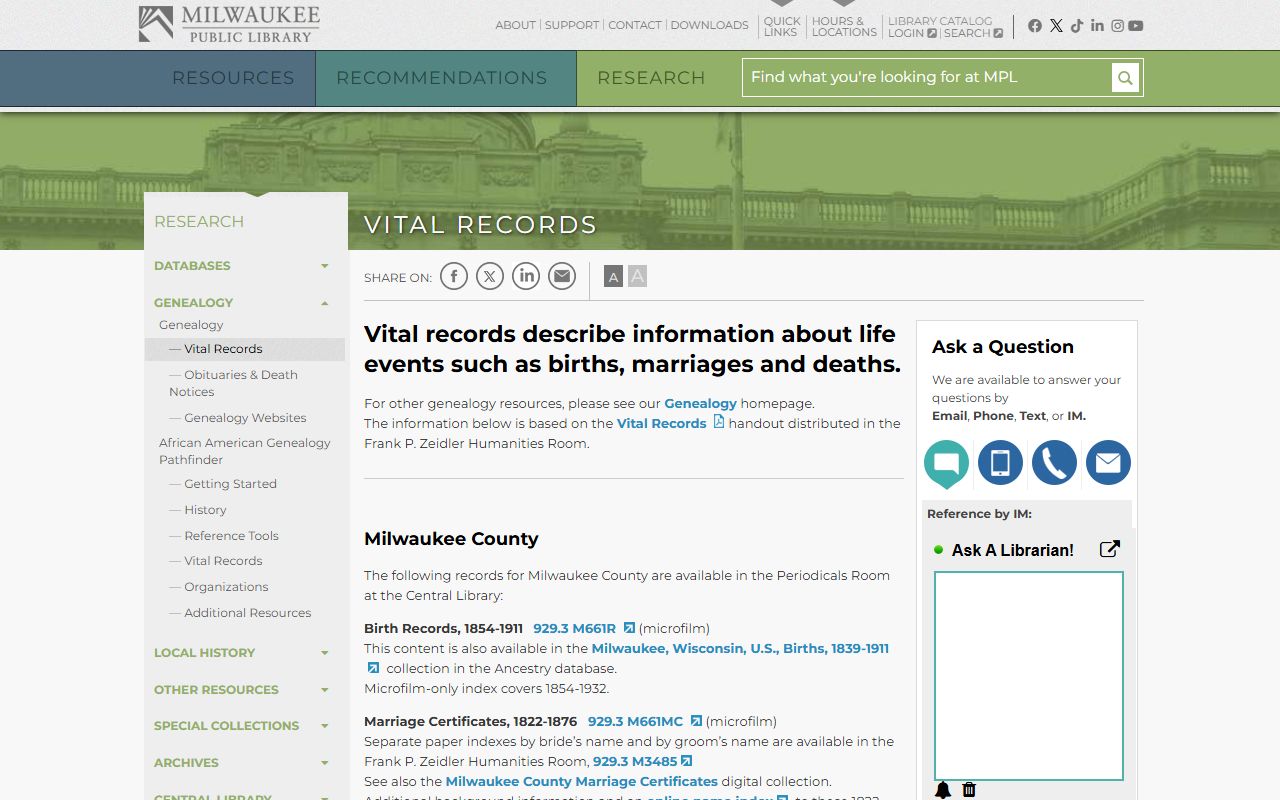Image resolution: width=1280 pixels, height=800 pixels.
Task: Open the Research main menu
Action: click(651, 78)
